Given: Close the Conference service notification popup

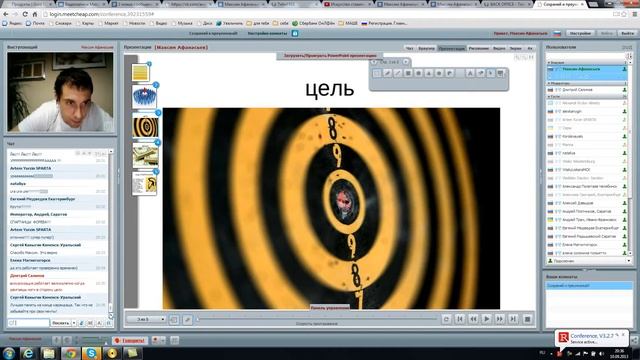Looking at the screenshot, I should pyautogui.click(x=623, y=335).
